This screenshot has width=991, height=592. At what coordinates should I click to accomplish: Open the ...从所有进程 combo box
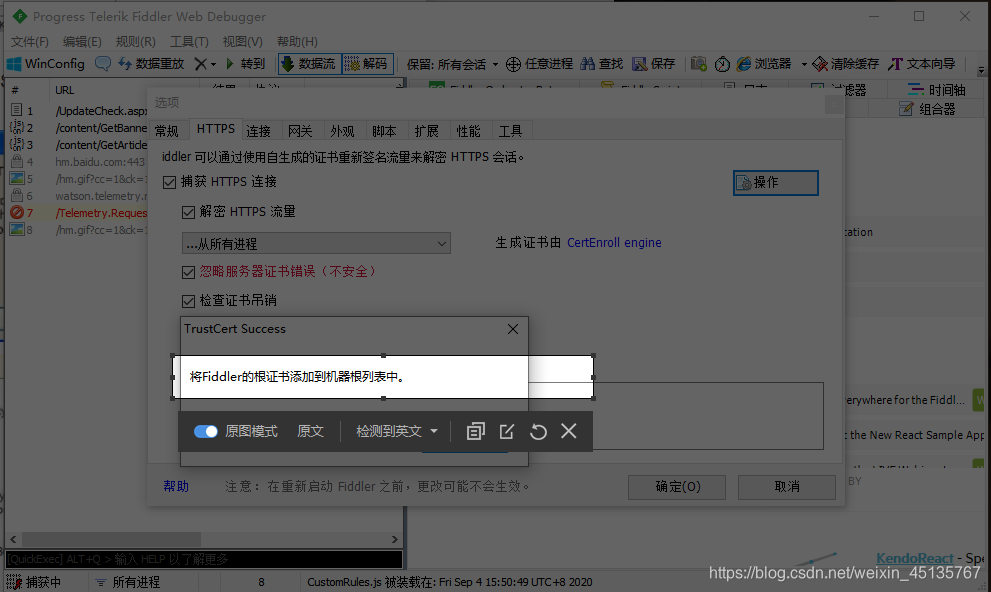point(316,243)
